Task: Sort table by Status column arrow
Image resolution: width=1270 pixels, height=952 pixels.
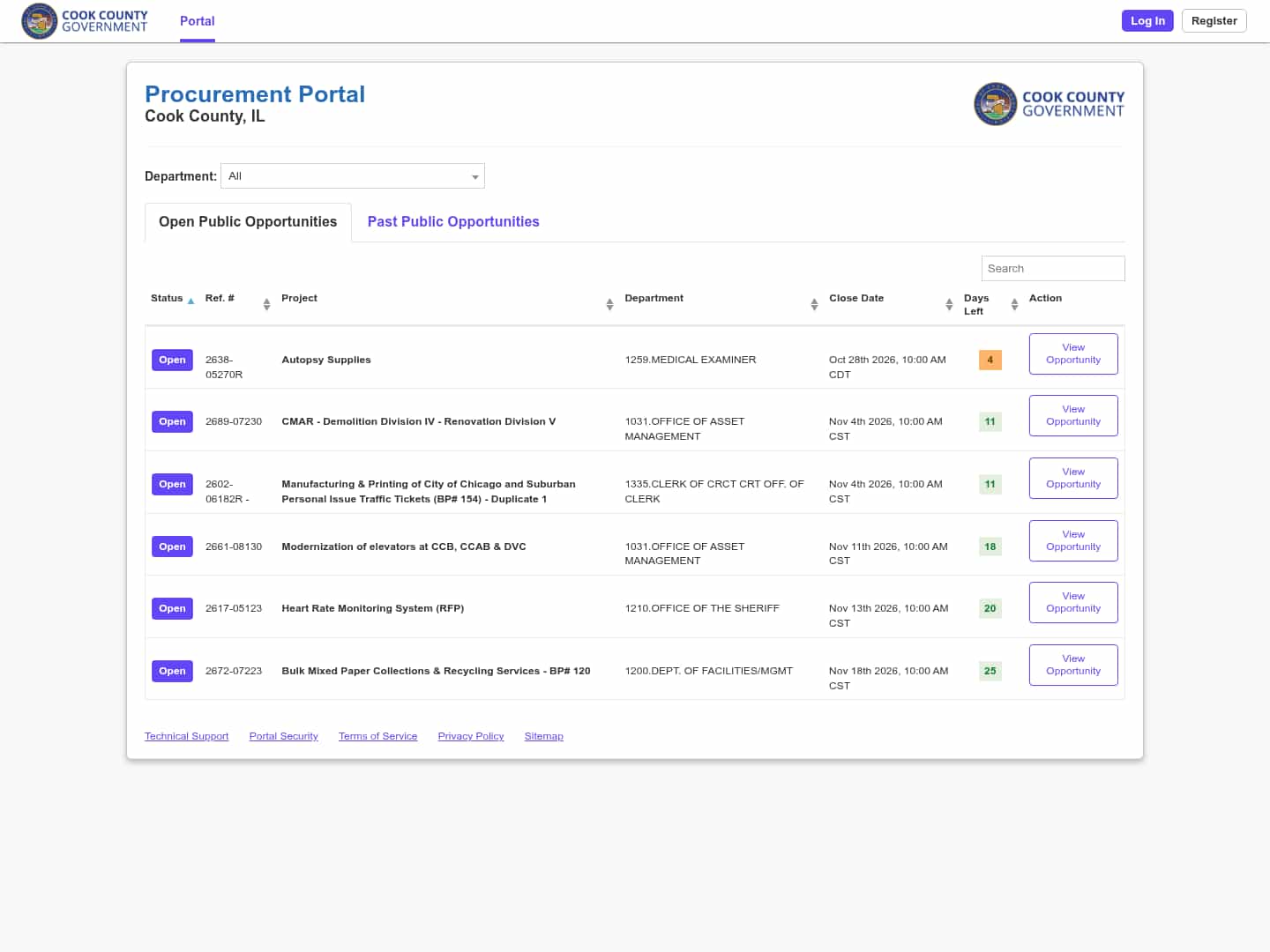Action: click(x=190, y=301)
